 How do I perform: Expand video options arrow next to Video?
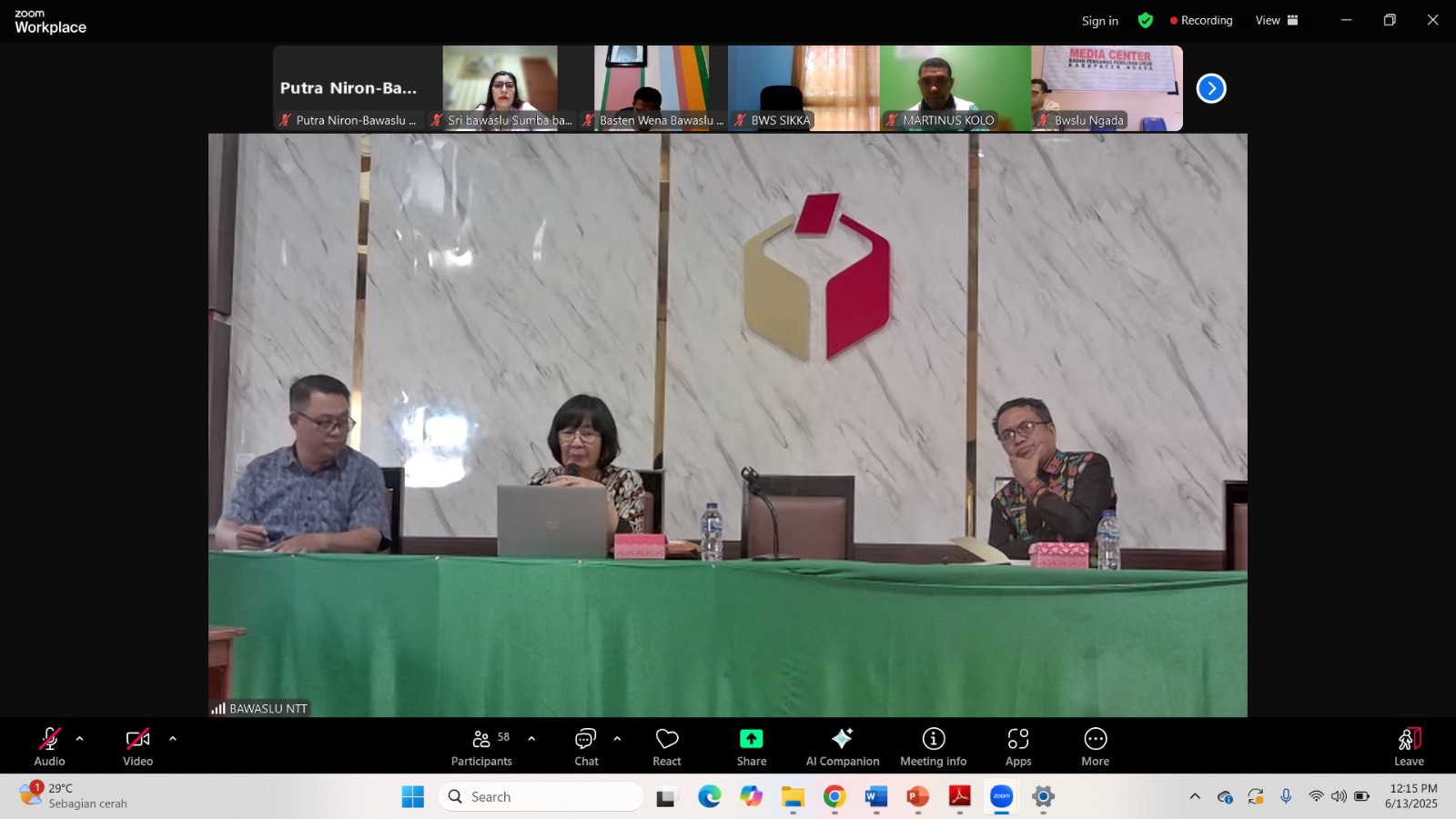pyautogui.click(x=173, y=739)
